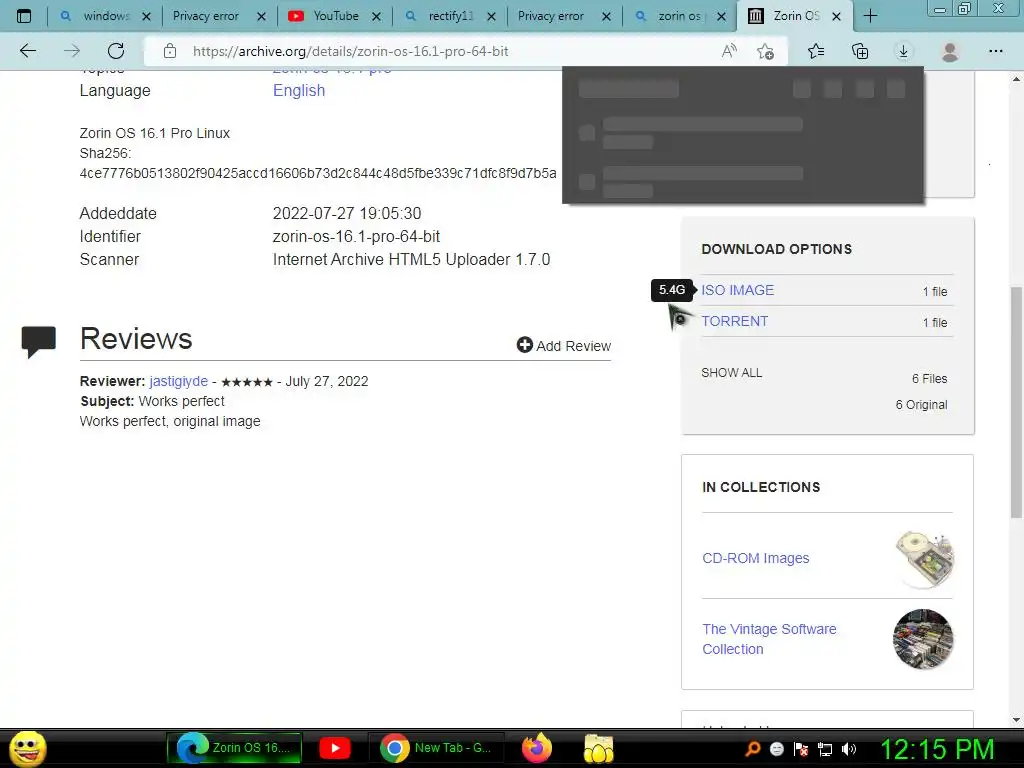Click the New Tab Chrome taskbar button

click(436, 748)
